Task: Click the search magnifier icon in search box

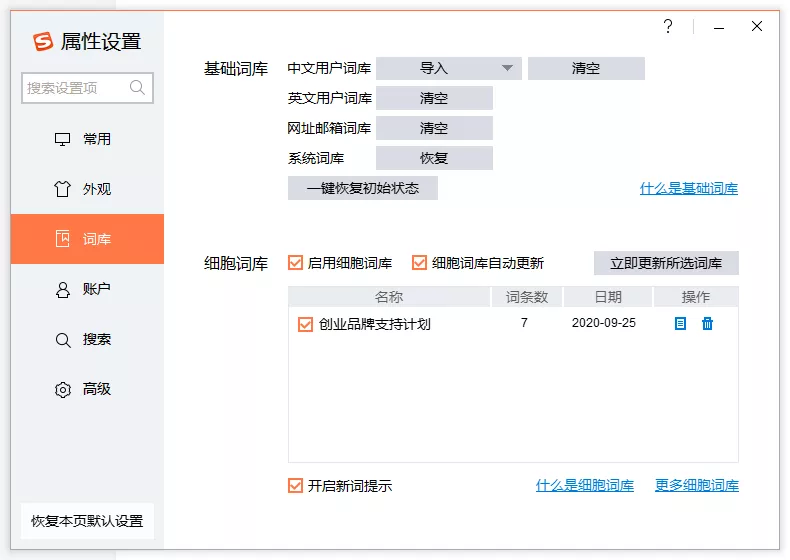Action: tap(138, 88)
